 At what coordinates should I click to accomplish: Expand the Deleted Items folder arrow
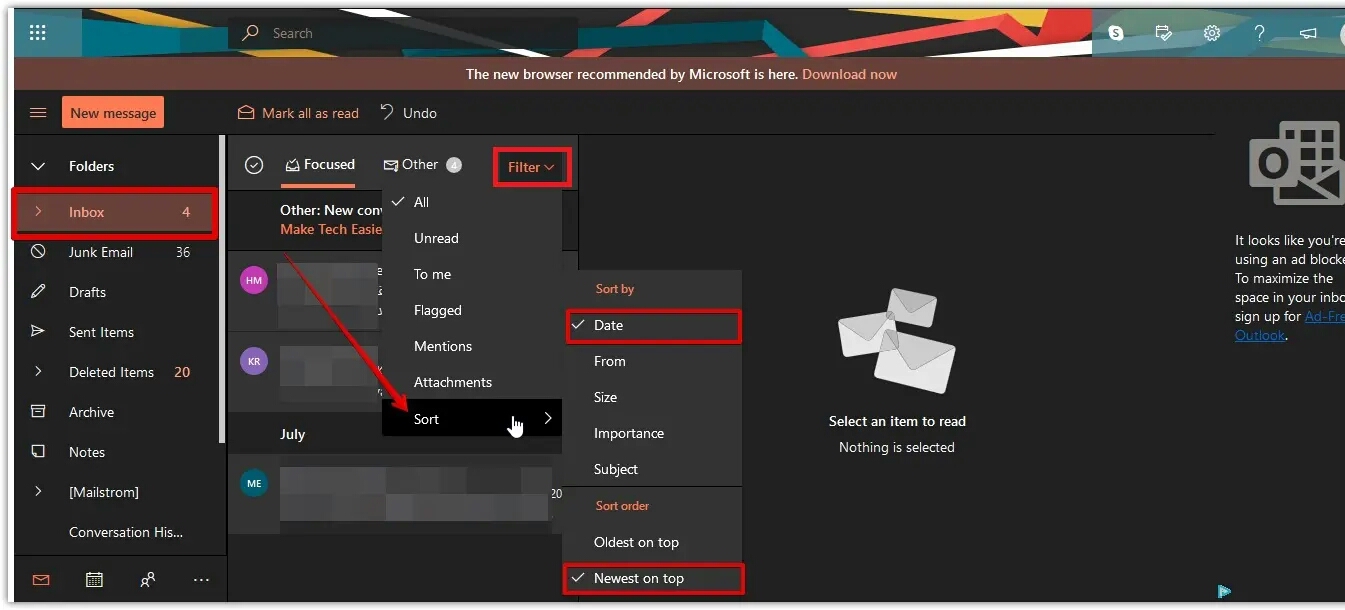38,372
